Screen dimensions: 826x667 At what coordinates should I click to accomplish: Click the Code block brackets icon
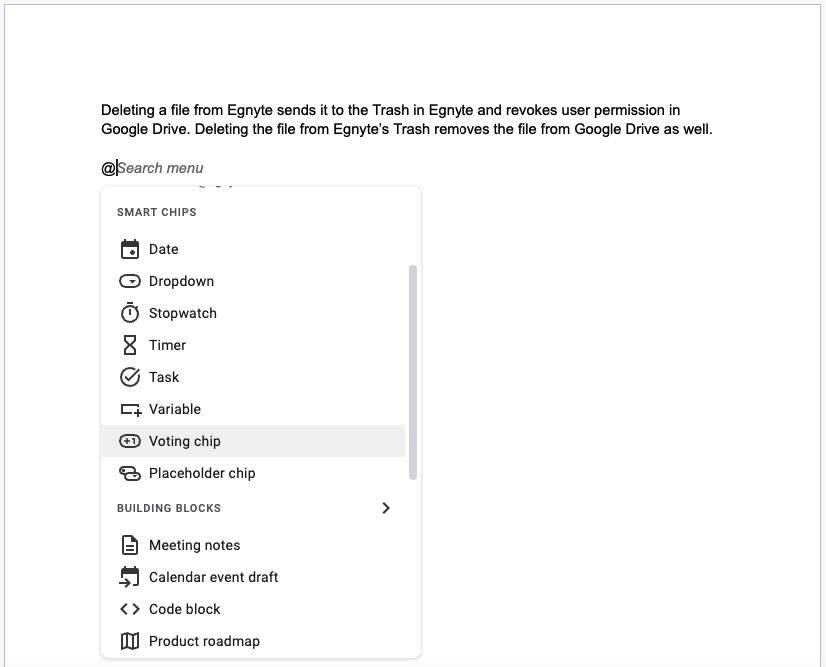[x=130, y=609]
